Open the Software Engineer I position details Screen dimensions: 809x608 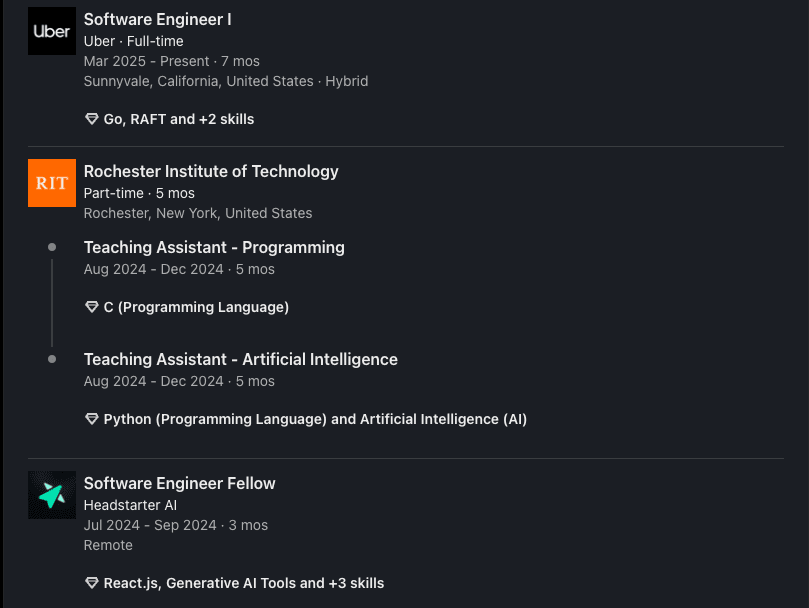(x=157, y=19)
